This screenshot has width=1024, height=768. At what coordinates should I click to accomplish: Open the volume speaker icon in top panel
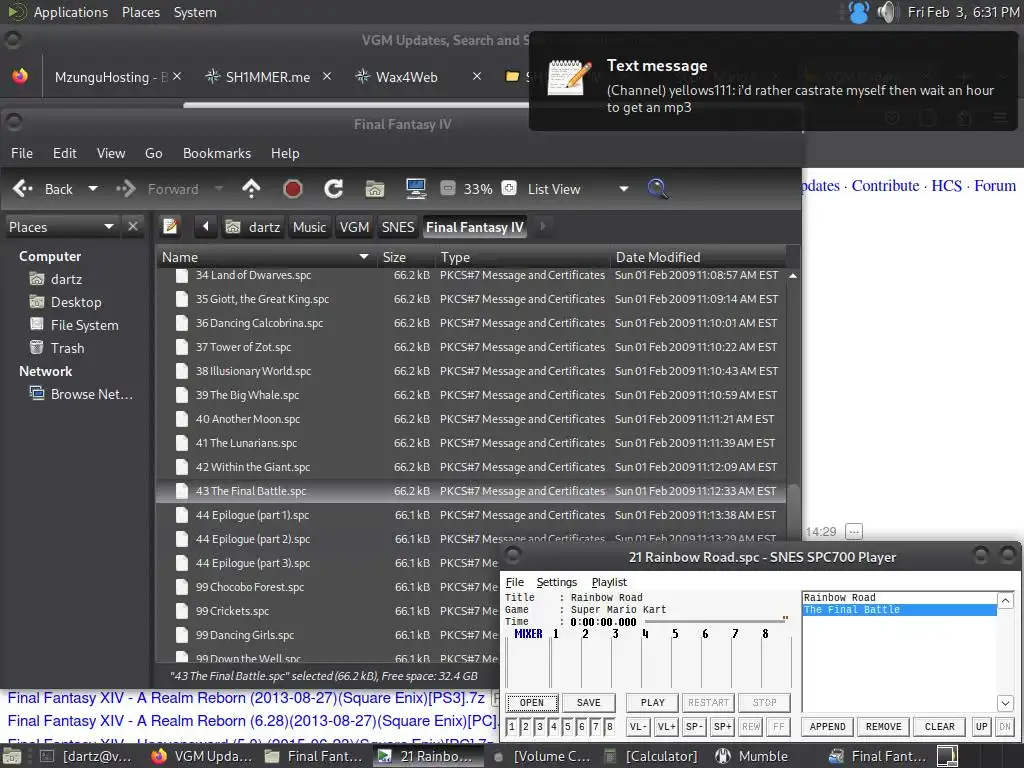886,12
